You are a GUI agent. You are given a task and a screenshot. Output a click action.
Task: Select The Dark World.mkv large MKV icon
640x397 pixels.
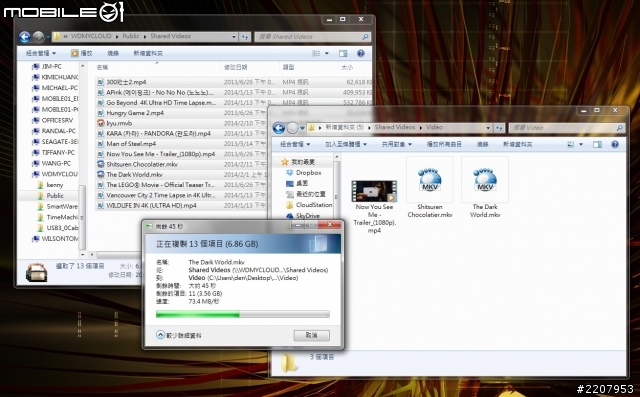(484, 180)
